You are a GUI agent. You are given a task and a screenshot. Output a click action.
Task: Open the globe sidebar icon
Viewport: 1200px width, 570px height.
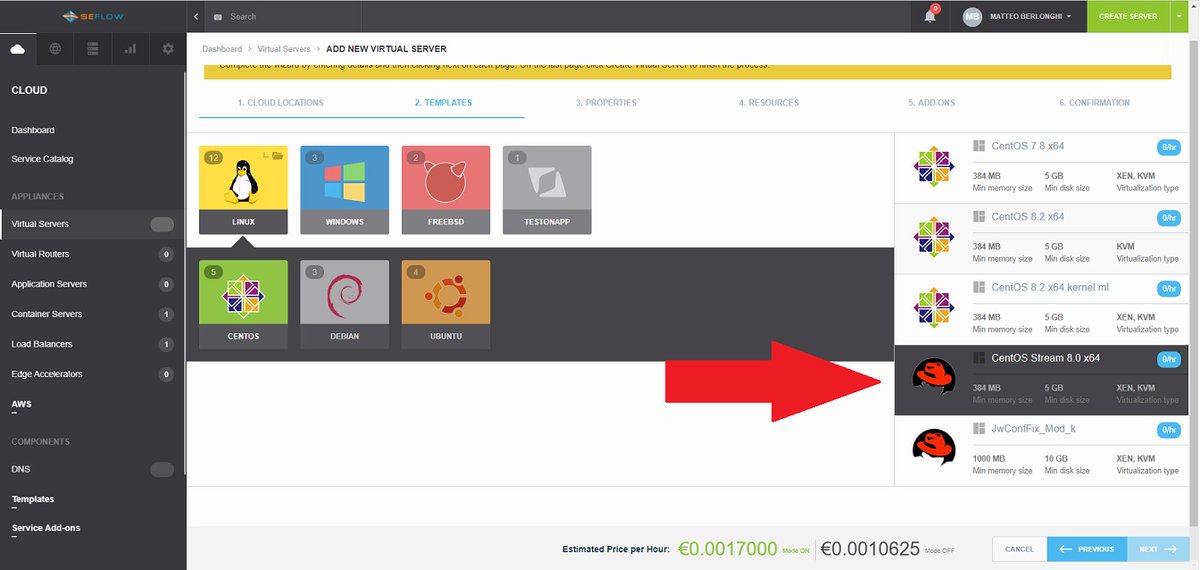tap(55, 48)
